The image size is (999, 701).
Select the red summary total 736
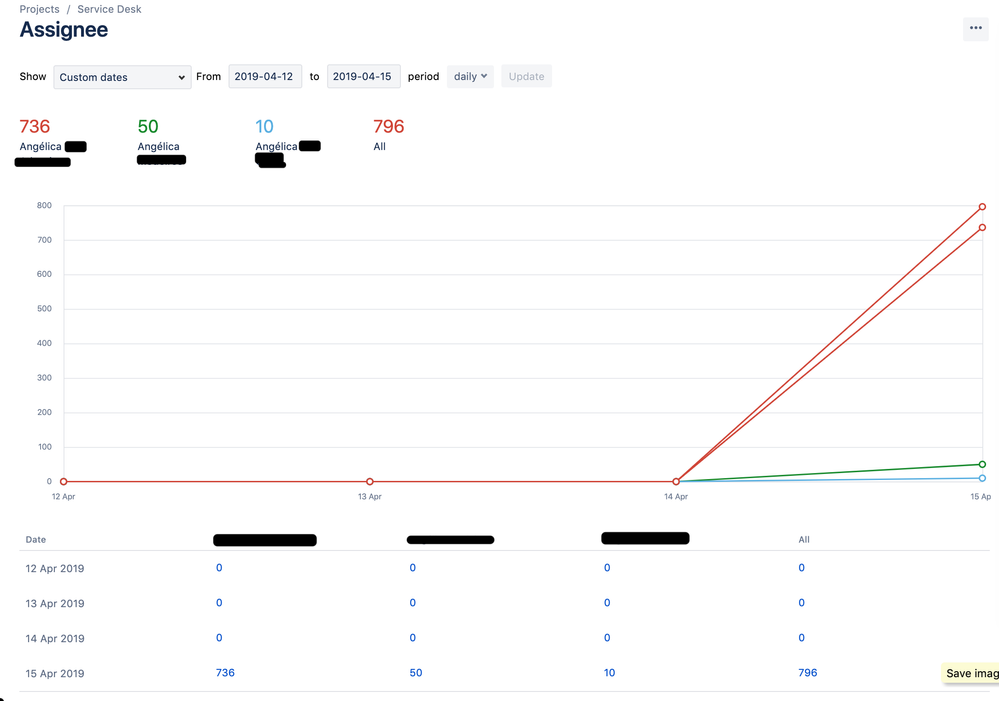(34, 126)
